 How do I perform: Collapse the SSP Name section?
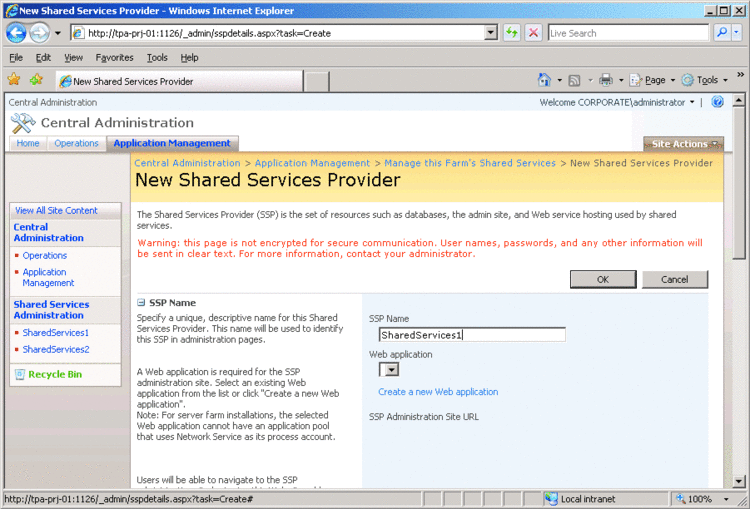click(x=141, y=303)
